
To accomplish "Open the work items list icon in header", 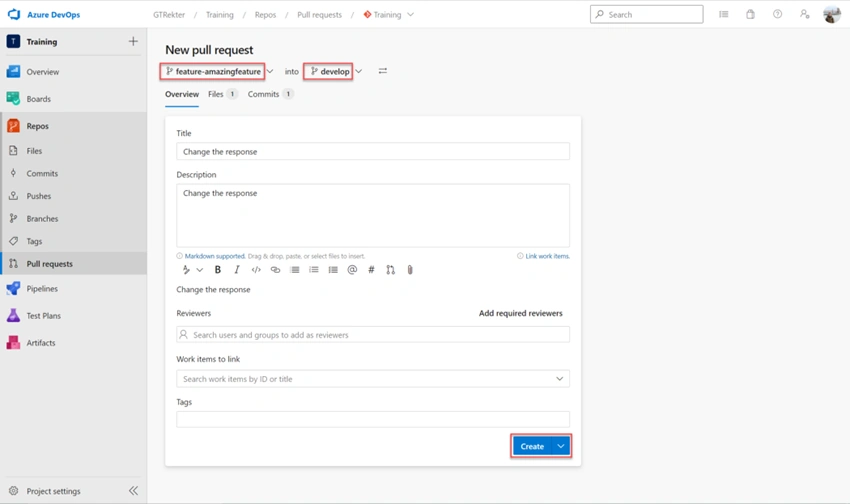I will (x=724, y=15).
